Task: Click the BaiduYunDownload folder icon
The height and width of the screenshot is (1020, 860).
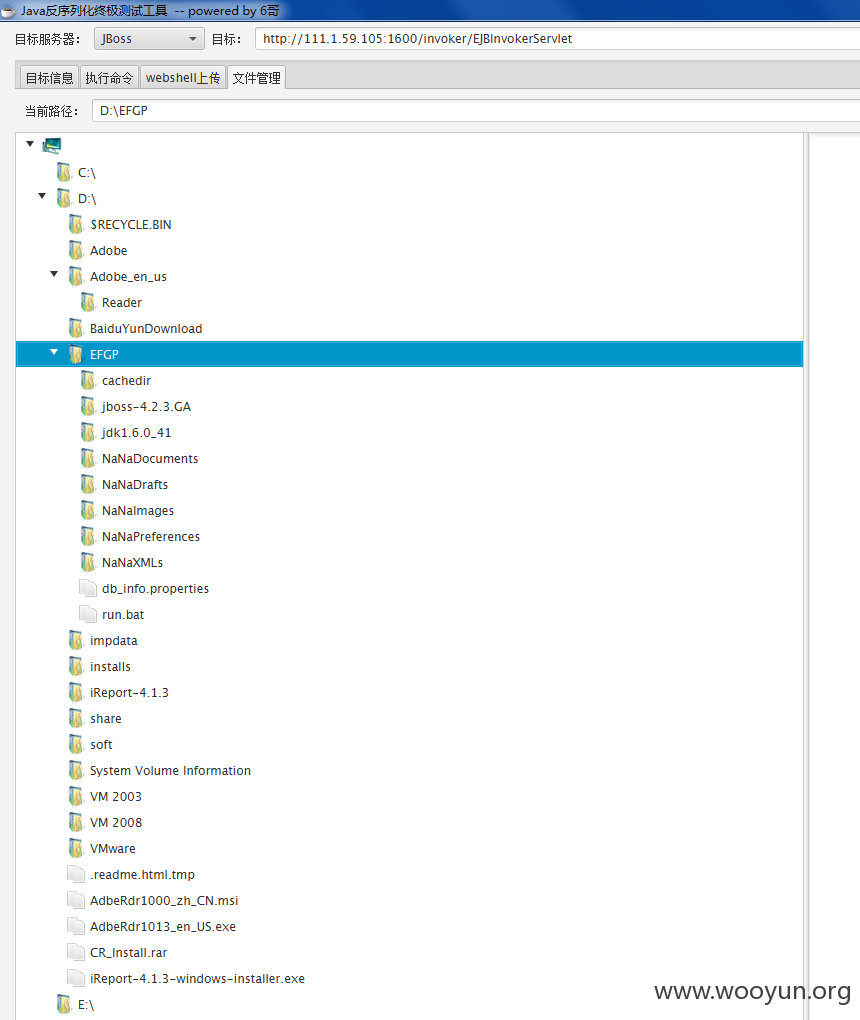Action: coord(75,329)
